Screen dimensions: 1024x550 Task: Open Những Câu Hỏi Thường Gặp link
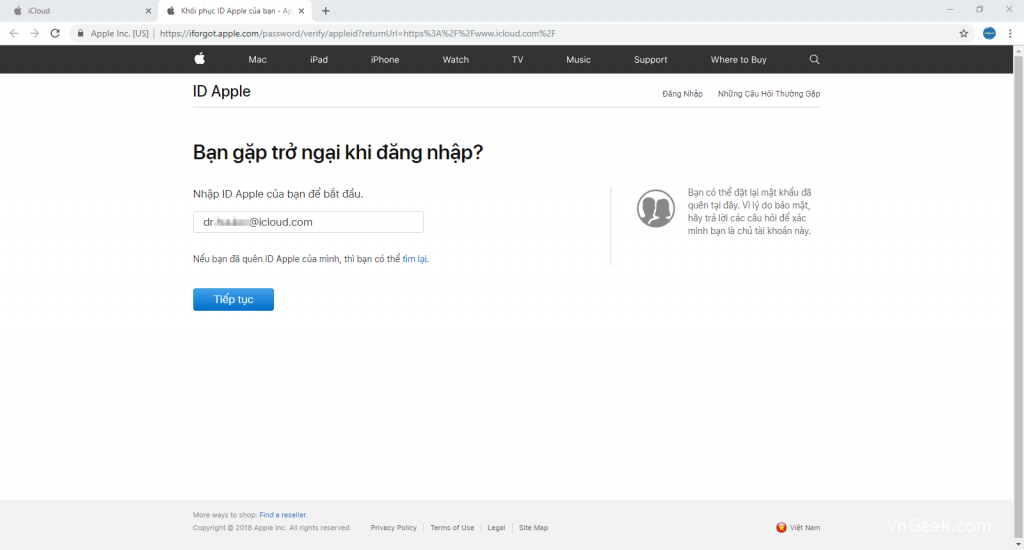tap(769, 93)
